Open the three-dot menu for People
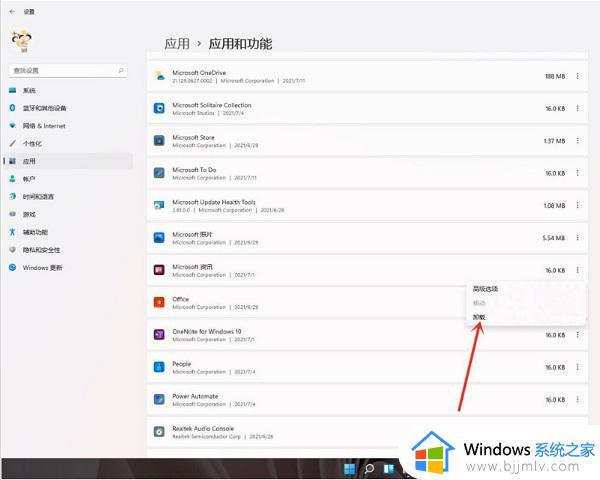The height and width of the screenshot is (480, 600). point(577,367)
